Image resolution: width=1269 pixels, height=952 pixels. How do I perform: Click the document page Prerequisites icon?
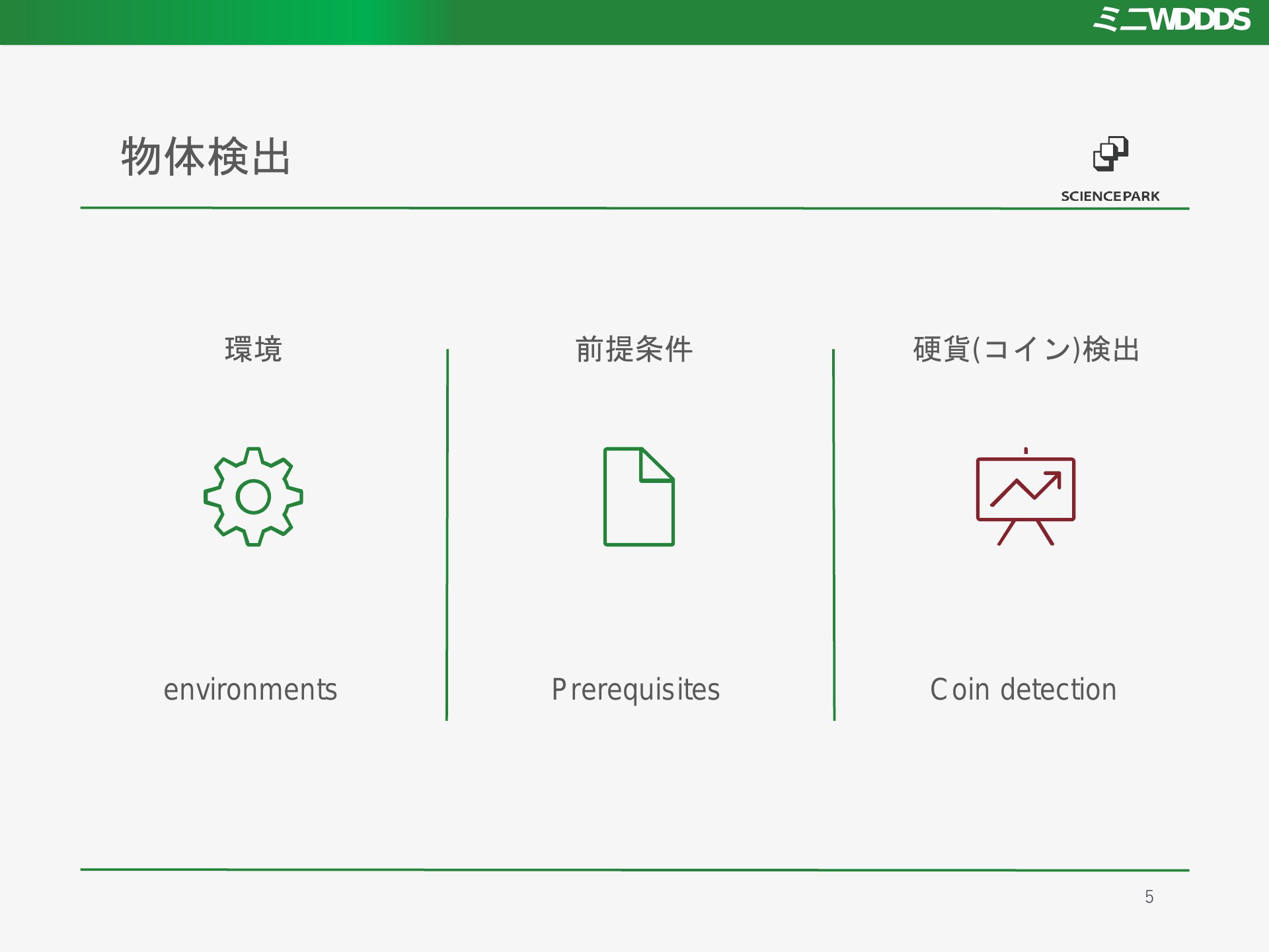coord(639,497)
